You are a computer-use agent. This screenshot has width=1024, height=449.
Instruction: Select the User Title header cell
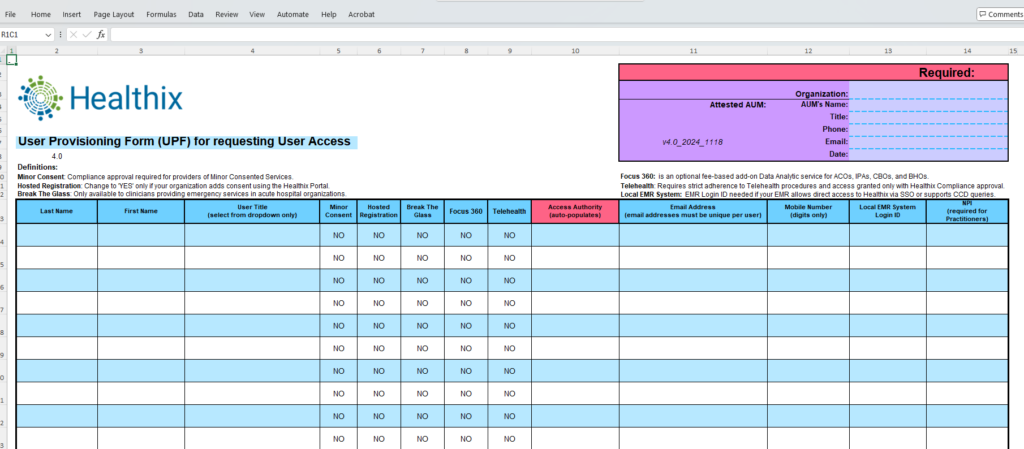click(x=252, y=211)
